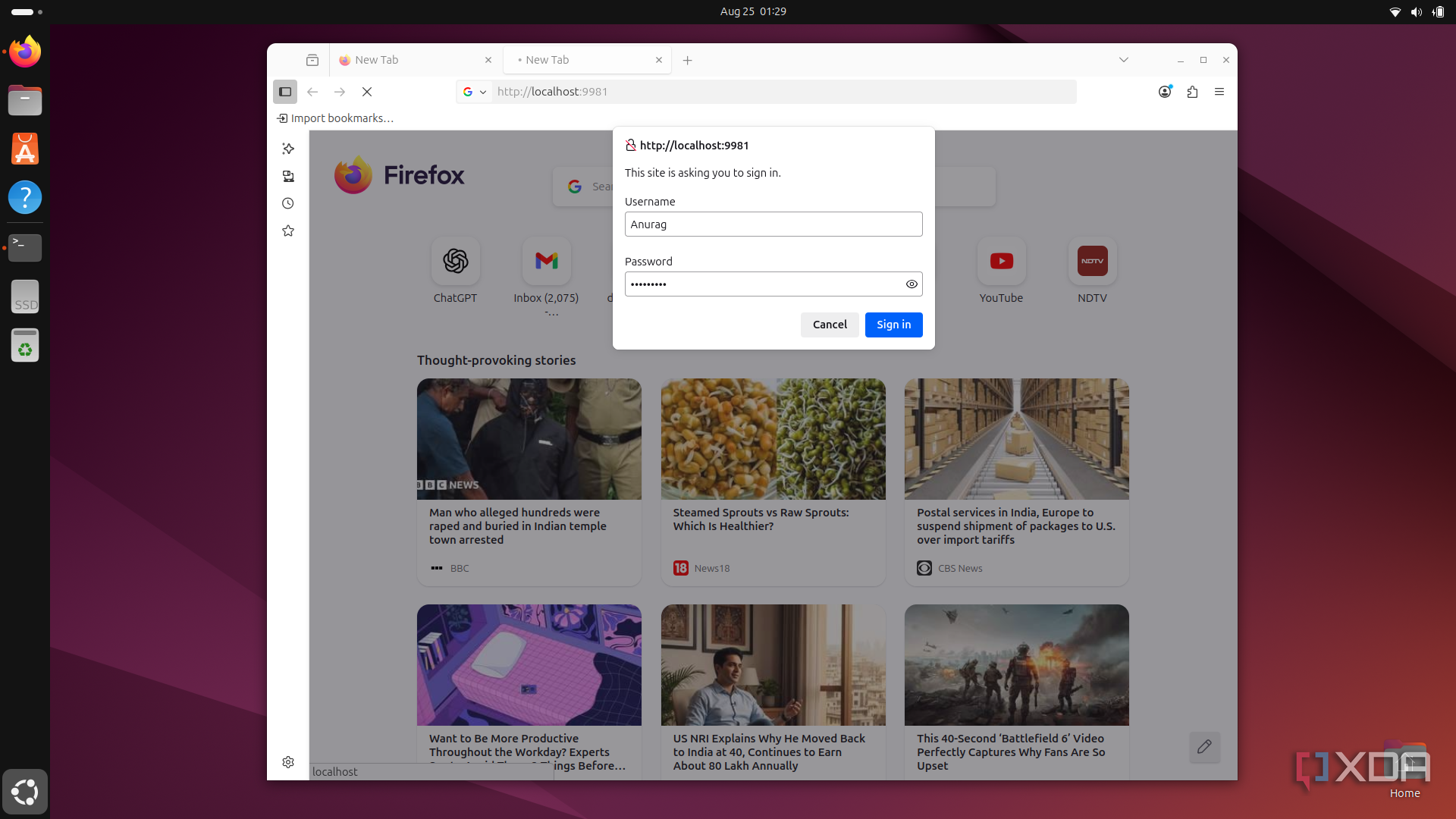Cancel the sign-in dialog

pyautogui.click(x=830, y=325)
